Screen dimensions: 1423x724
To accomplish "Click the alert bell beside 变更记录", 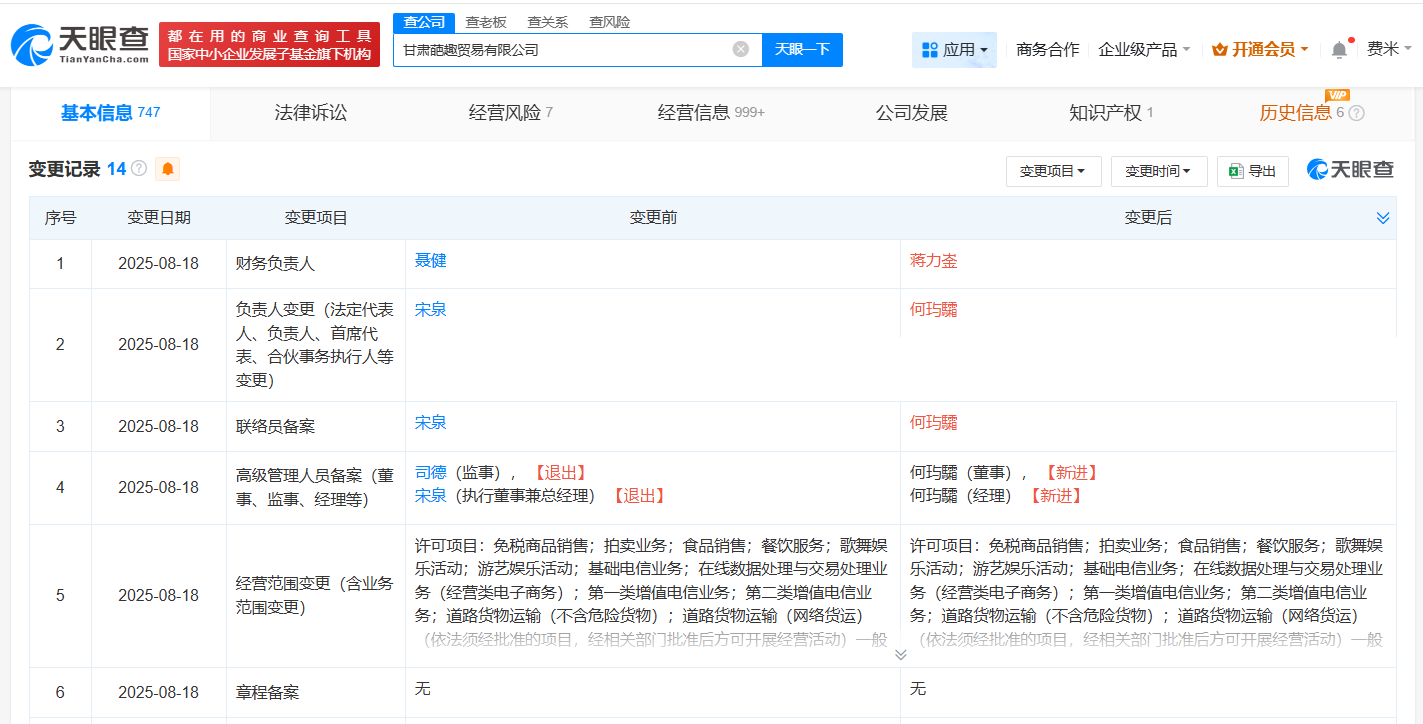I will click(x=167, y=169).
